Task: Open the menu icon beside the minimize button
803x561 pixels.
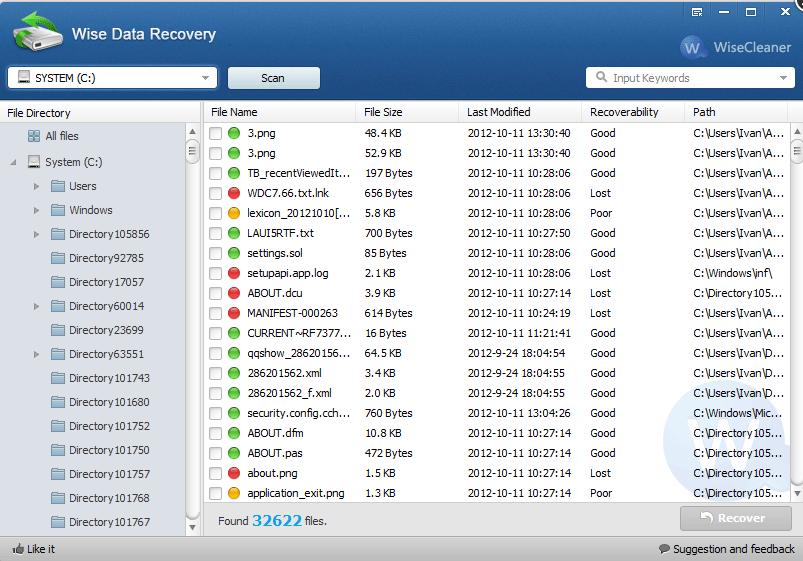Action: coord(697,12)
